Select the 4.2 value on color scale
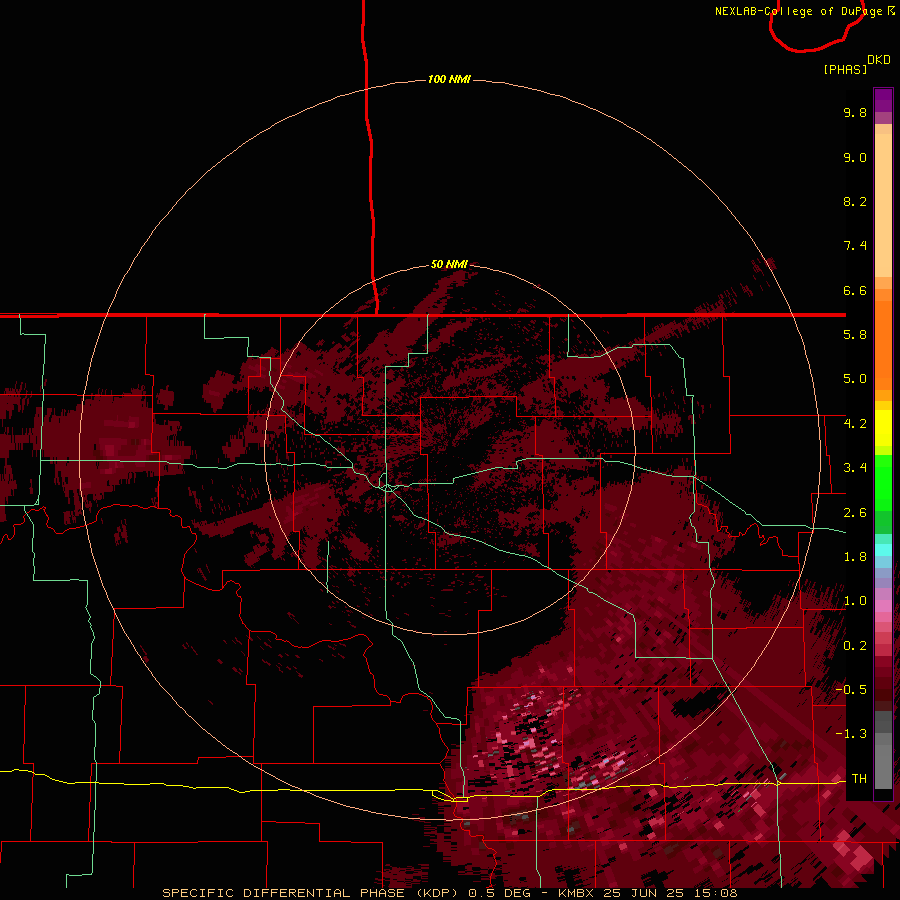 coord(855,424)
